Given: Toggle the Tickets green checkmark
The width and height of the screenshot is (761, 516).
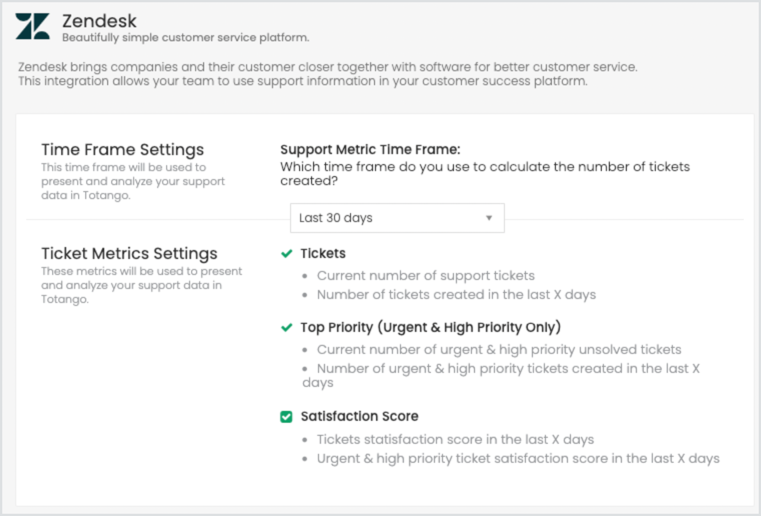Looking at the screenshot, I should click(x=287, y=253).
